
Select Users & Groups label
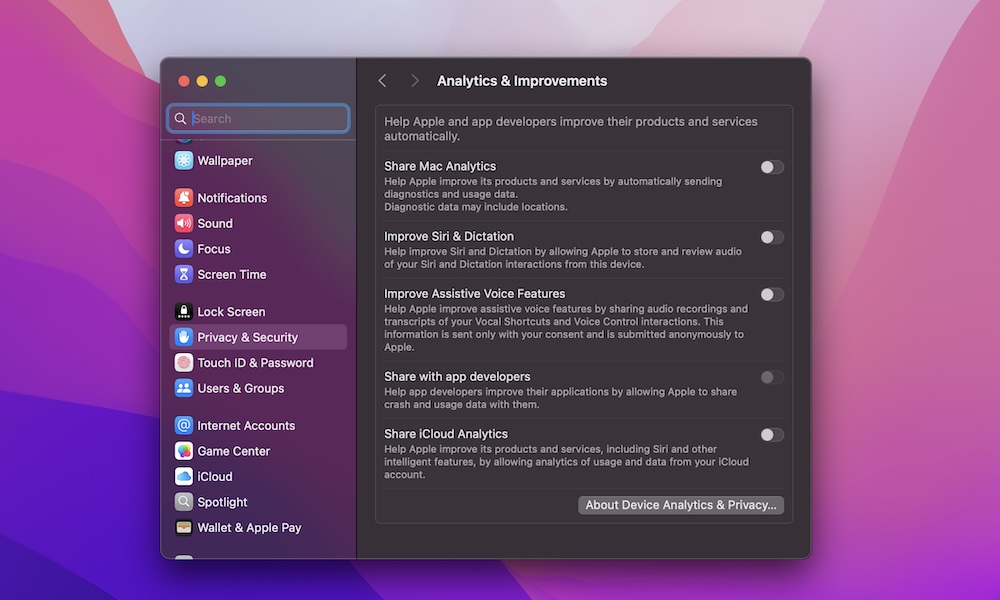click(x=240, y=388)
